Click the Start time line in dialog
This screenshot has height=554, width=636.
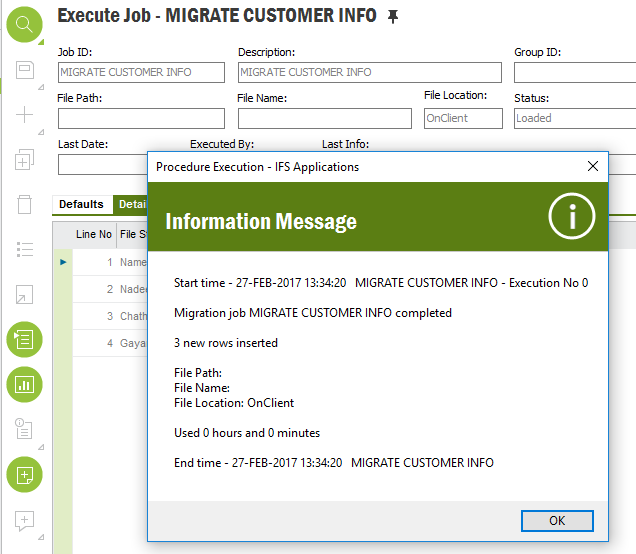point(381,283)
